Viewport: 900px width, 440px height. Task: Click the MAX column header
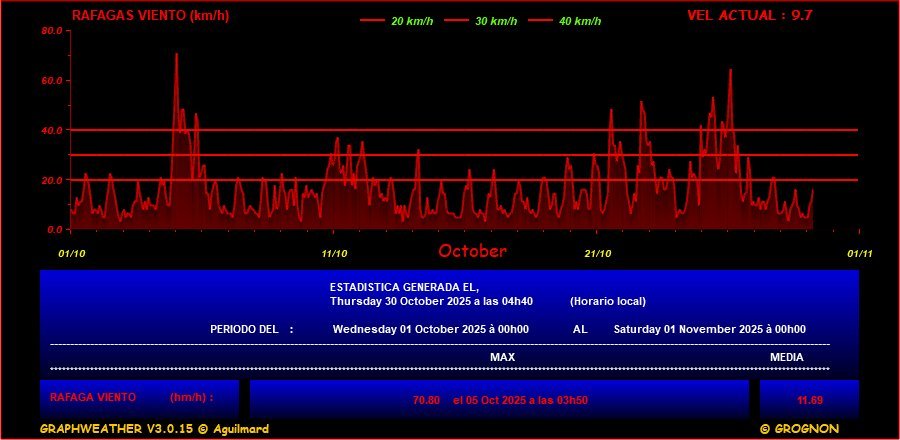point(502,357)
